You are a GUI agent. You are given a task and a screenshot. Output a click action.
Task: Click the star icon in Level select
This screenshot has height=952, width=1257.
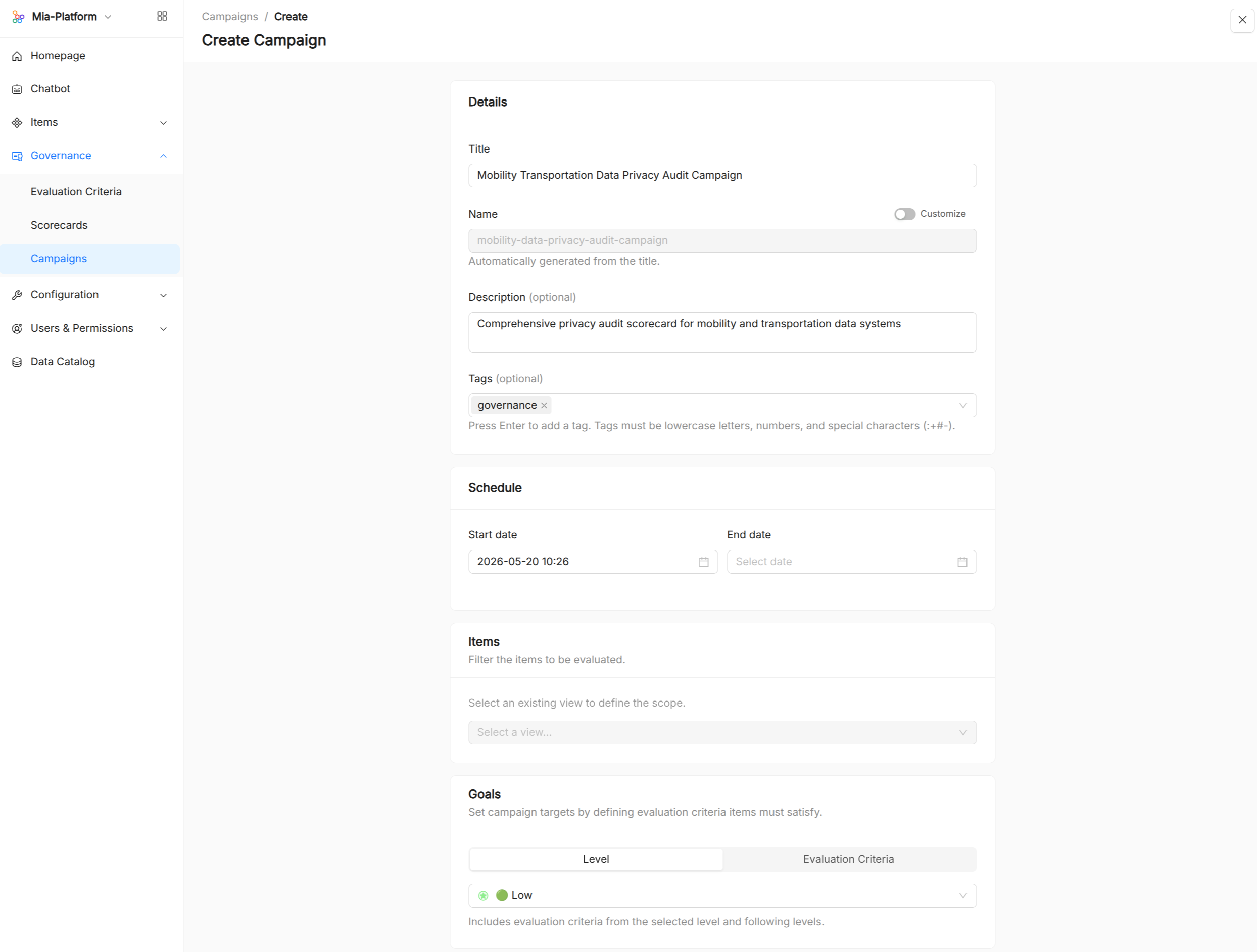(483, 896)
